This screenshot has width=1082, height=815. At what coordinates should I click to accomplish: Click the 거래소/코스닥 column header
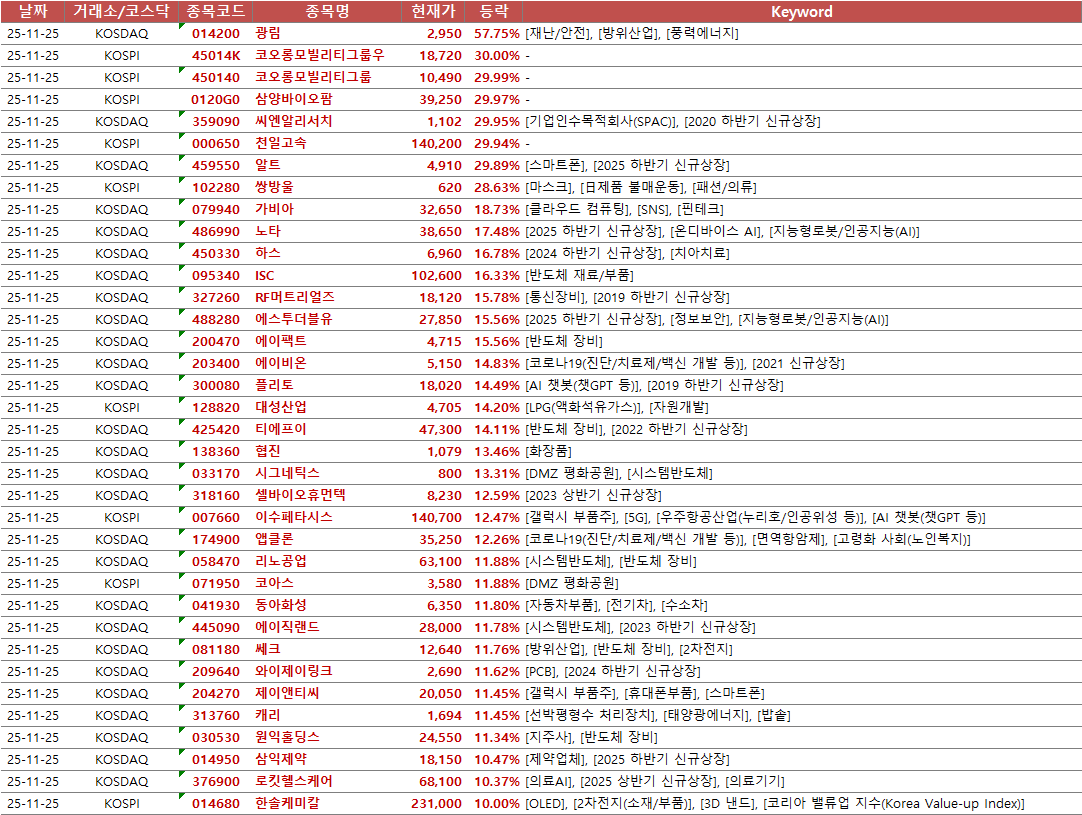click(x=121, y=11)
